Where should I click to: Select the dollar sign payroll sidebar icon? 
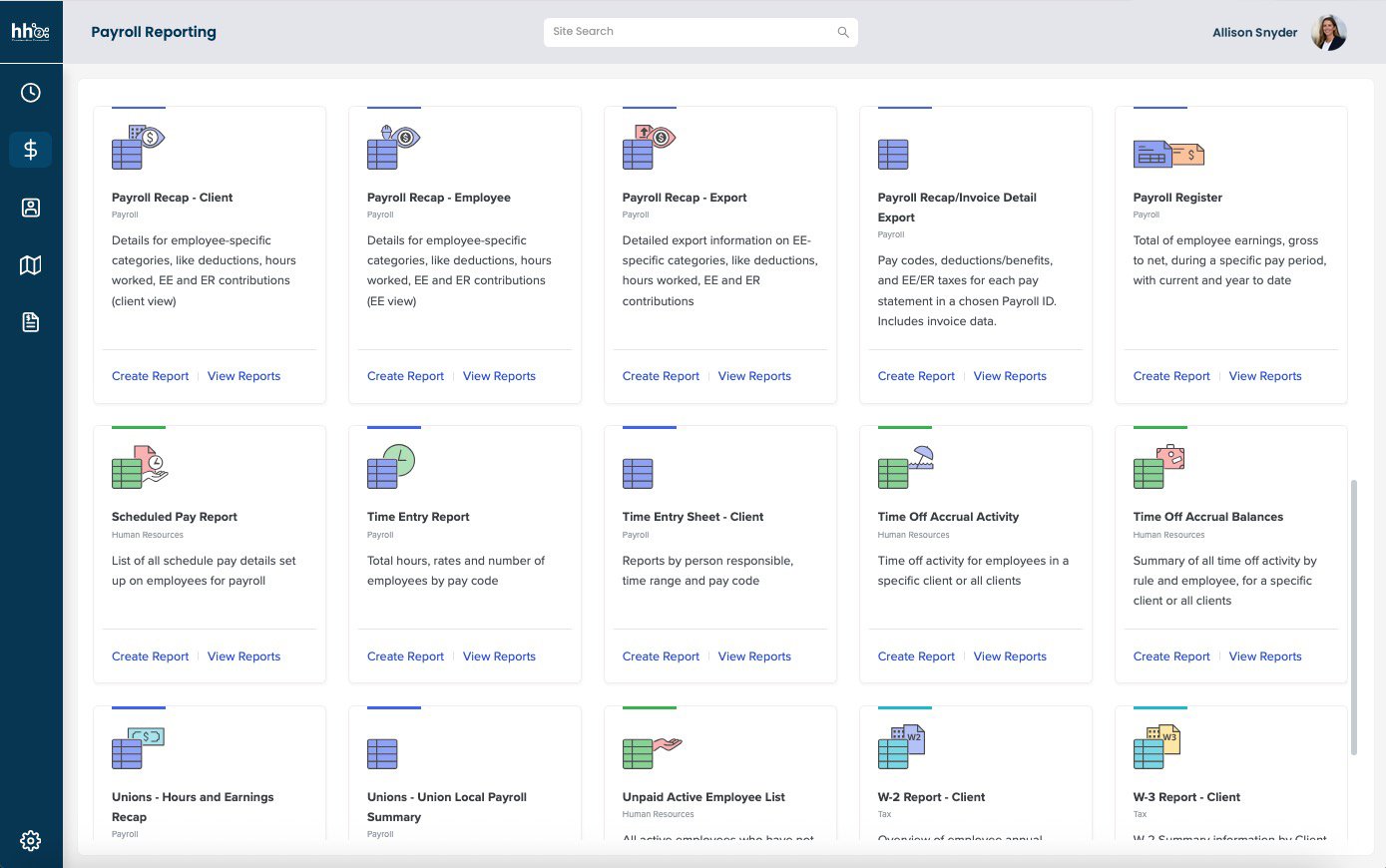[31, 150]
